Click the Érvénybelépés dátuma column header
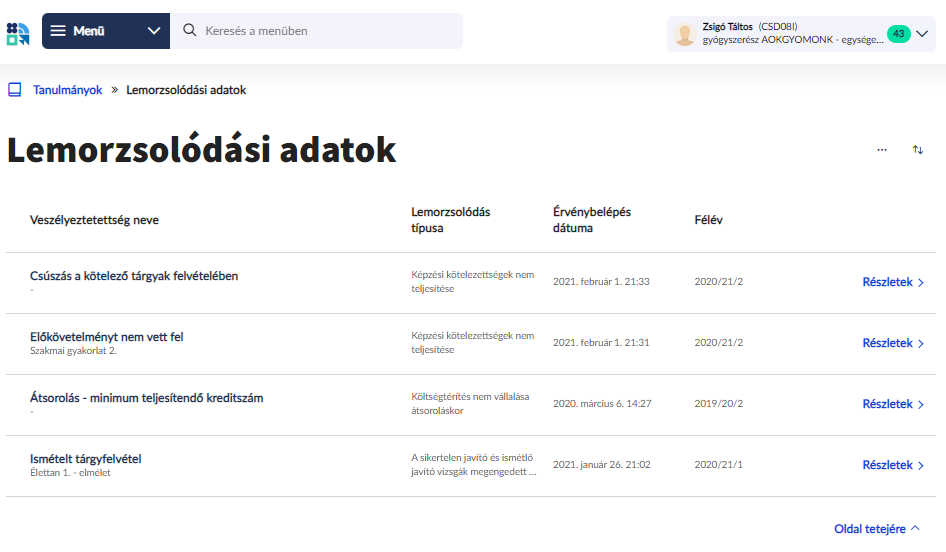 (x=592, y=220)
